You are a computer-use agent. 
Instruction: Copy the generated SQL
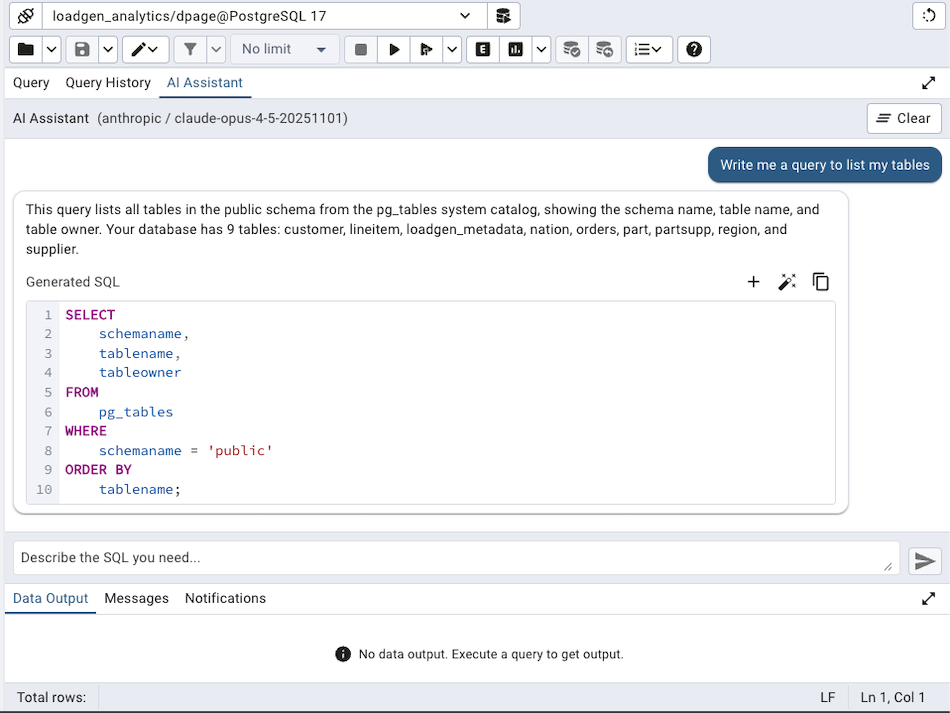820,281
